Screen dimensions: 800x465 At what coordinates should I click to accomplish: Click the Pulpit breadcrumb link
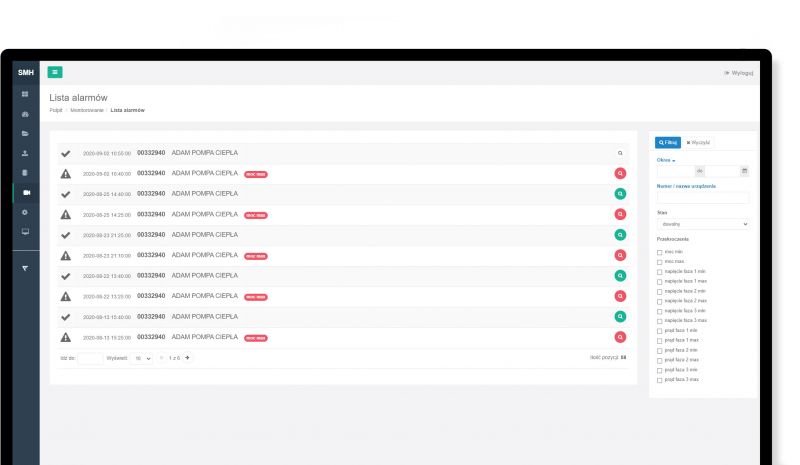click(56, 110)
